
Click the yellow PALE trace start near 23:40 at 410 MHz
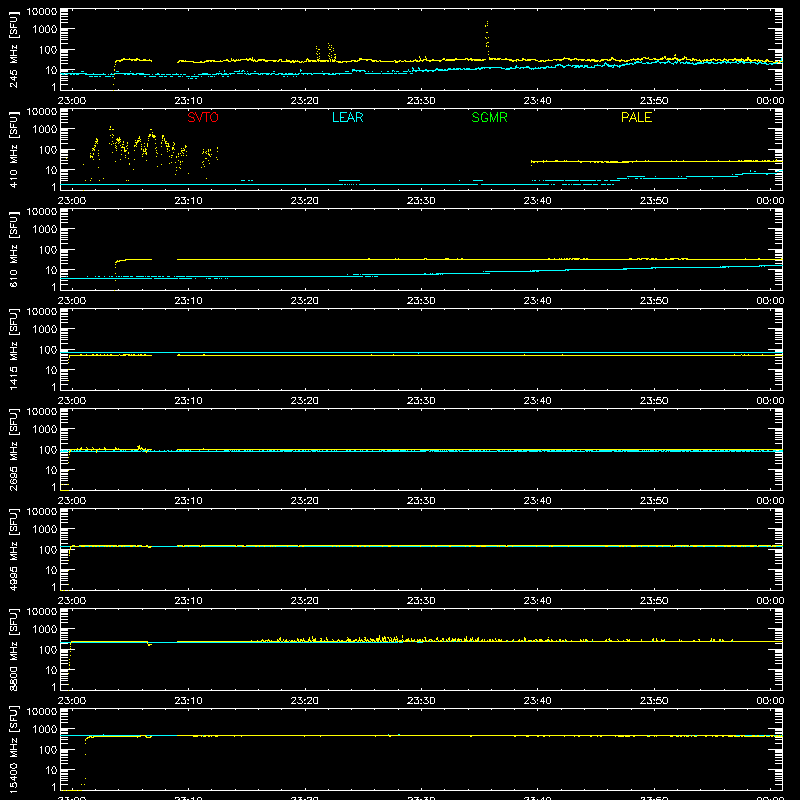tap(532, 163)
